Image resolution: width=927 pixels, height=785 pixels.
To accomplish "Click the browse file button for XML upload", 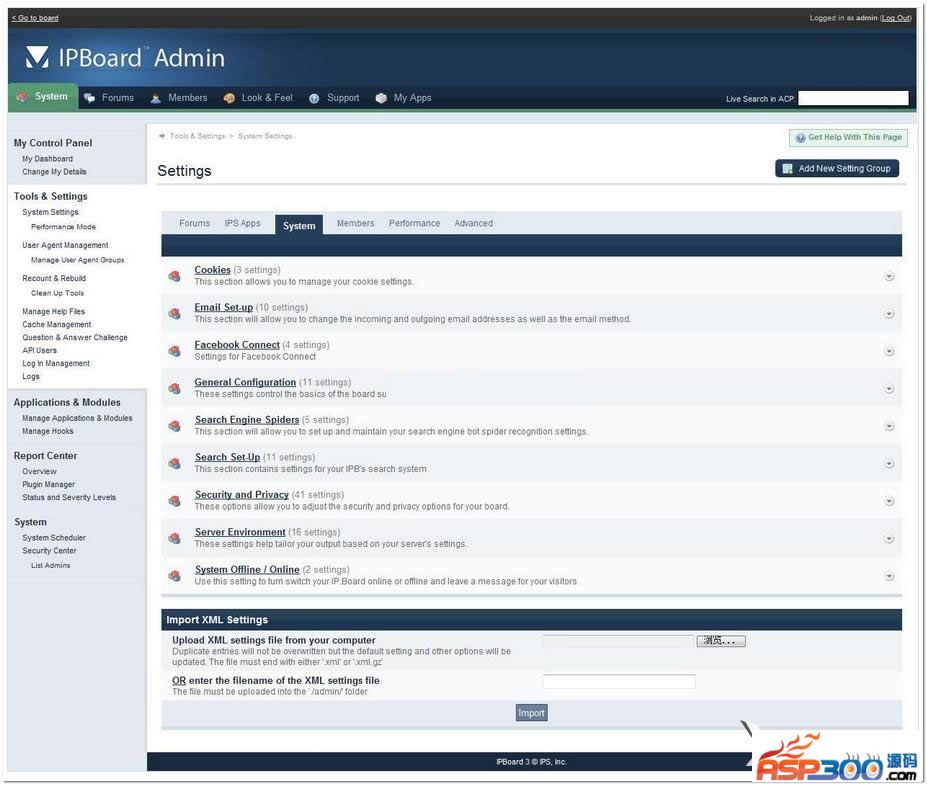I will tap(721, 641).
